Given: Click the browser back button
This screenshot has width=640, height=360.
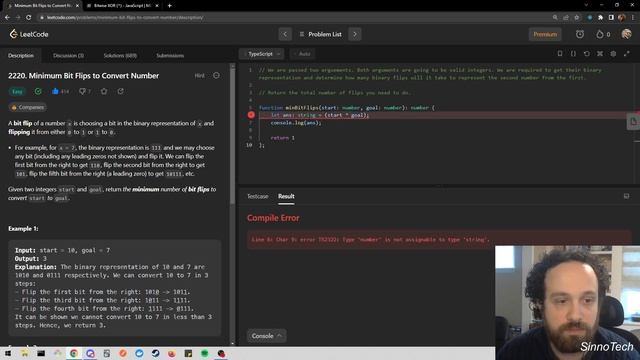Looking at the screenshot, I should (7, 18).
